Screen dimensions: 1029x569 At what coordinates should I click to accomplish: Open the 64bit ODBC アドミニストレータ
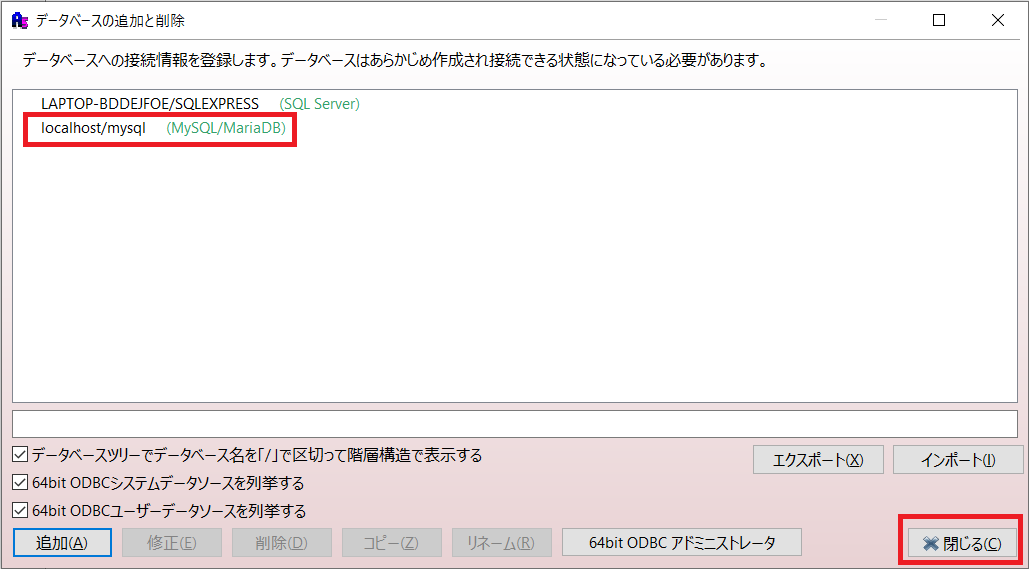click(682, 543)
